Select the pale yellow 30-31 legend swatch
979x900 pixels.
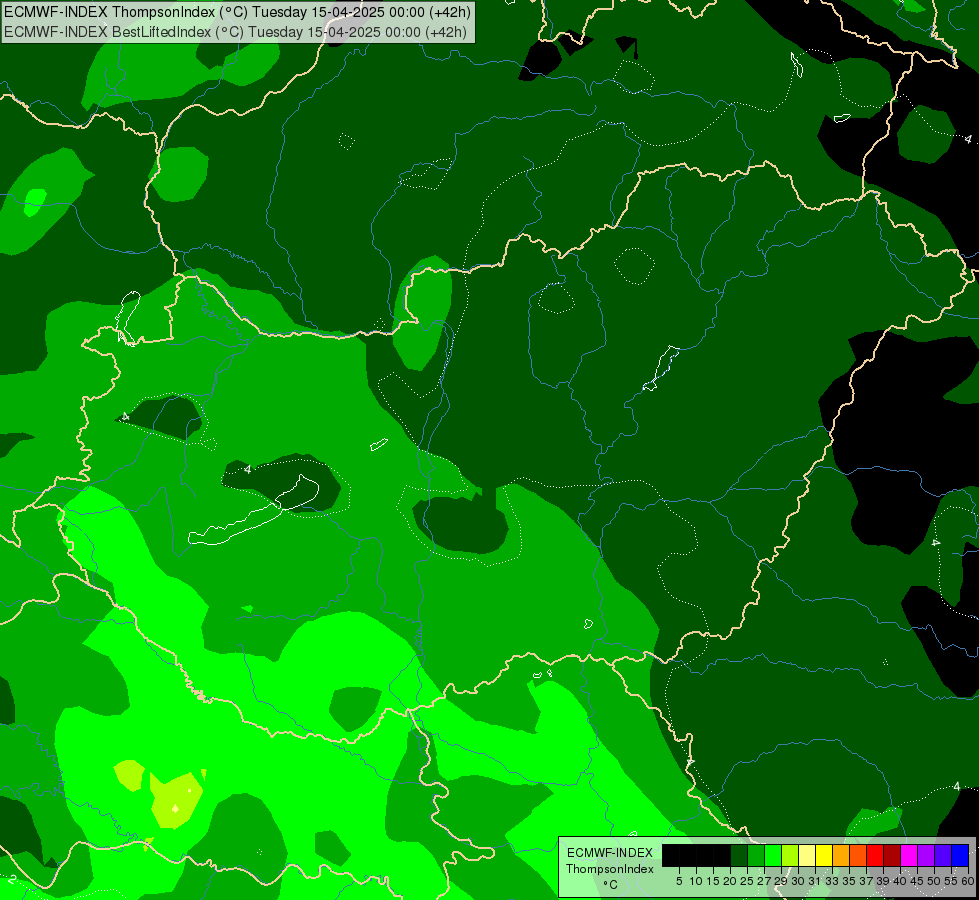(807, 855)
